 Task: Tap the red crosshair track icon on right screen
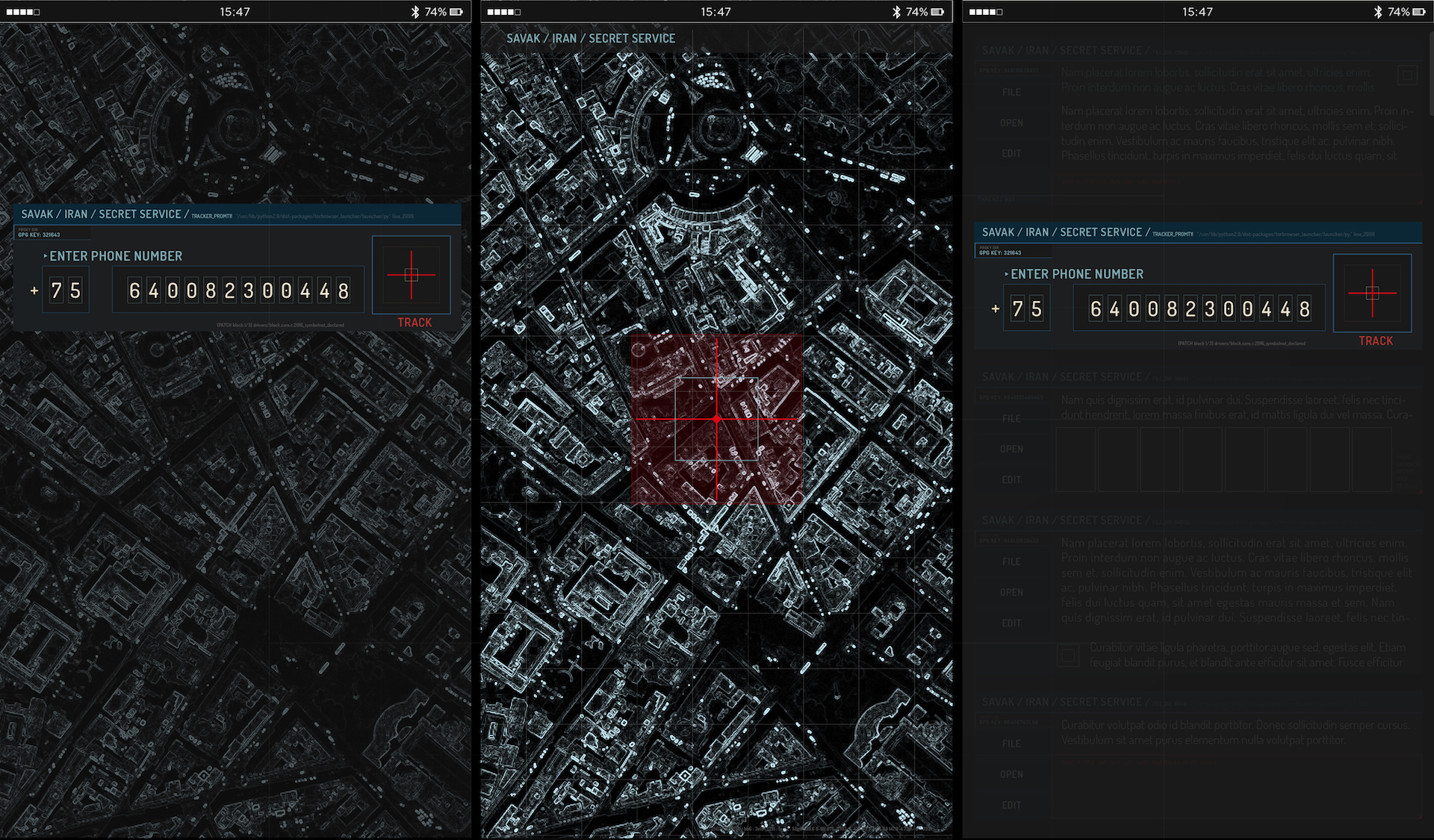click(x=1373, y=293)
